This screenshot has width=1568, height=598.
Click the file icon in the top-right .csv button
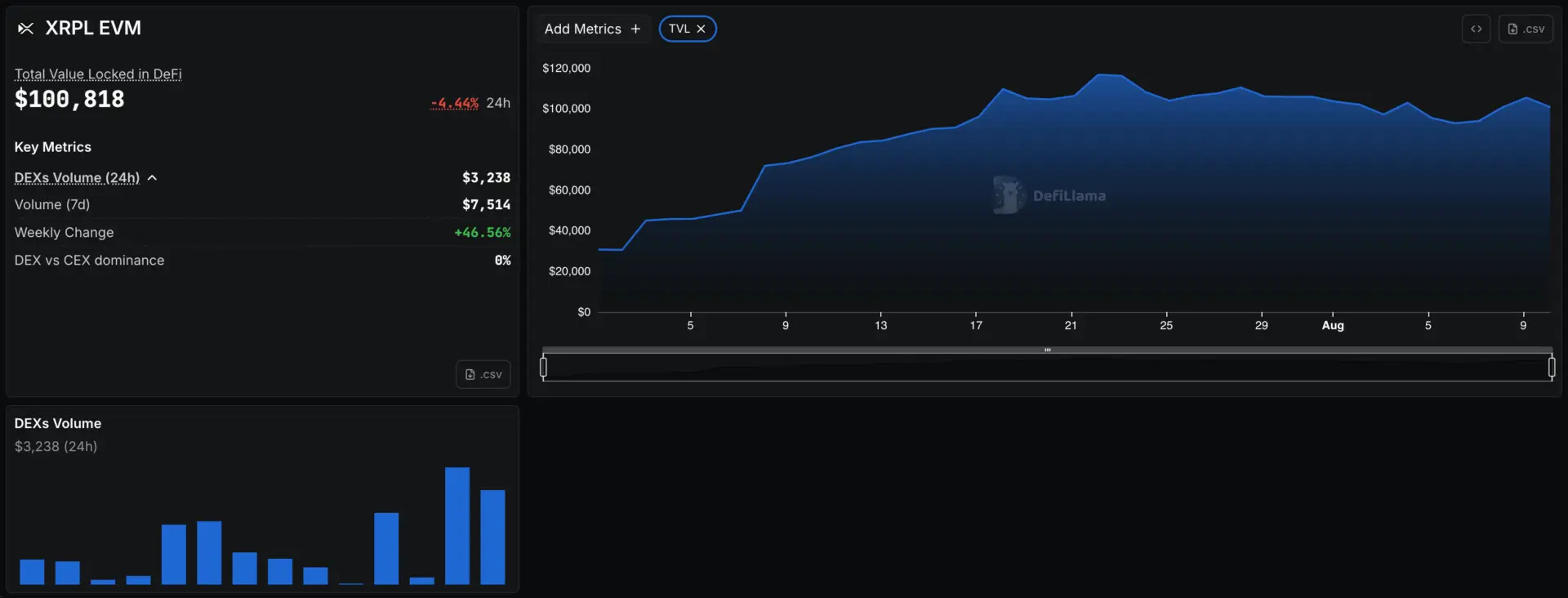[x=1512, y=29]
